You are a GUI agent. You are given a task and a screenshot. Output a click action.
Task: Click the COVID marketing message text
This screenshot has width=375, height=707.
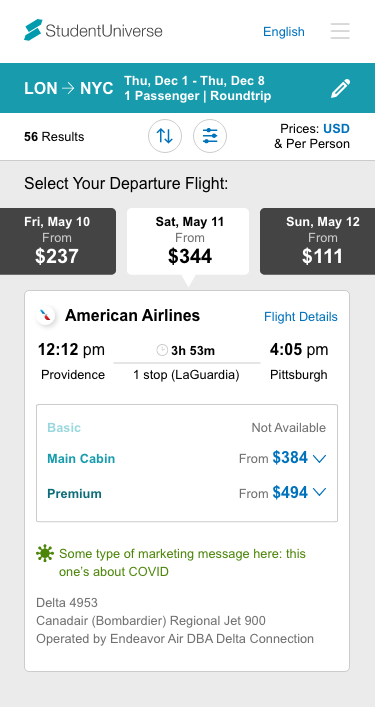coord(182,563)
